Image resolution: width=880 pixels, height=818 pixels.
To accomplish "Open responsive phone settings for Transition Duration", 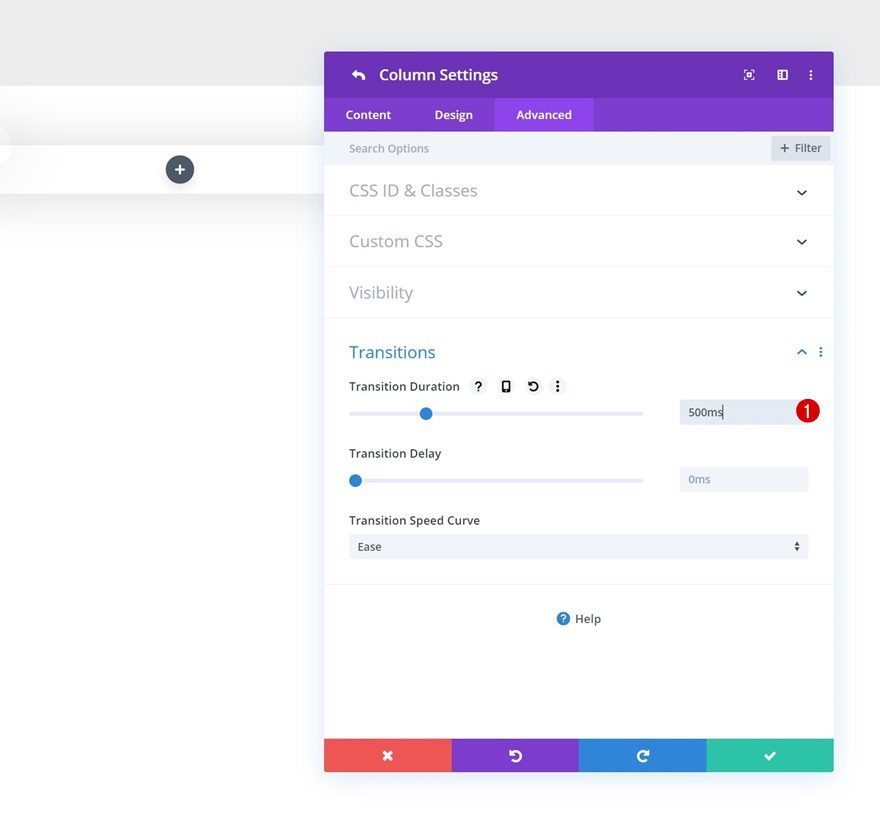I will (x=505, y=386).
